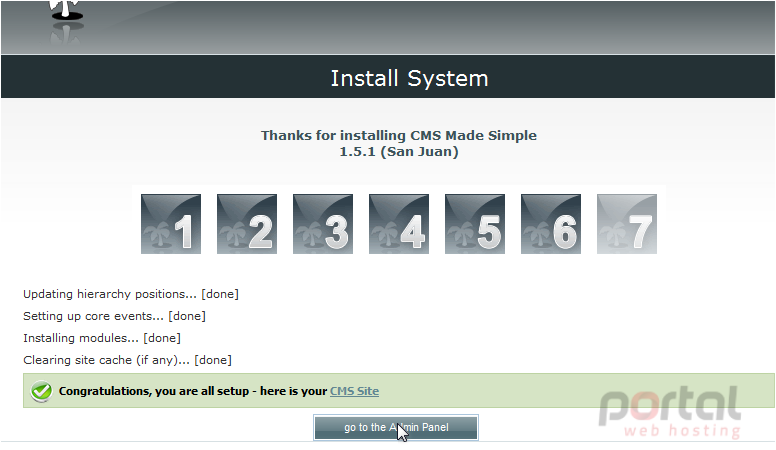Viewport: 776px width, 450px height.
Task: Click the step 2 installer icon
Action: tap(247, 224)
